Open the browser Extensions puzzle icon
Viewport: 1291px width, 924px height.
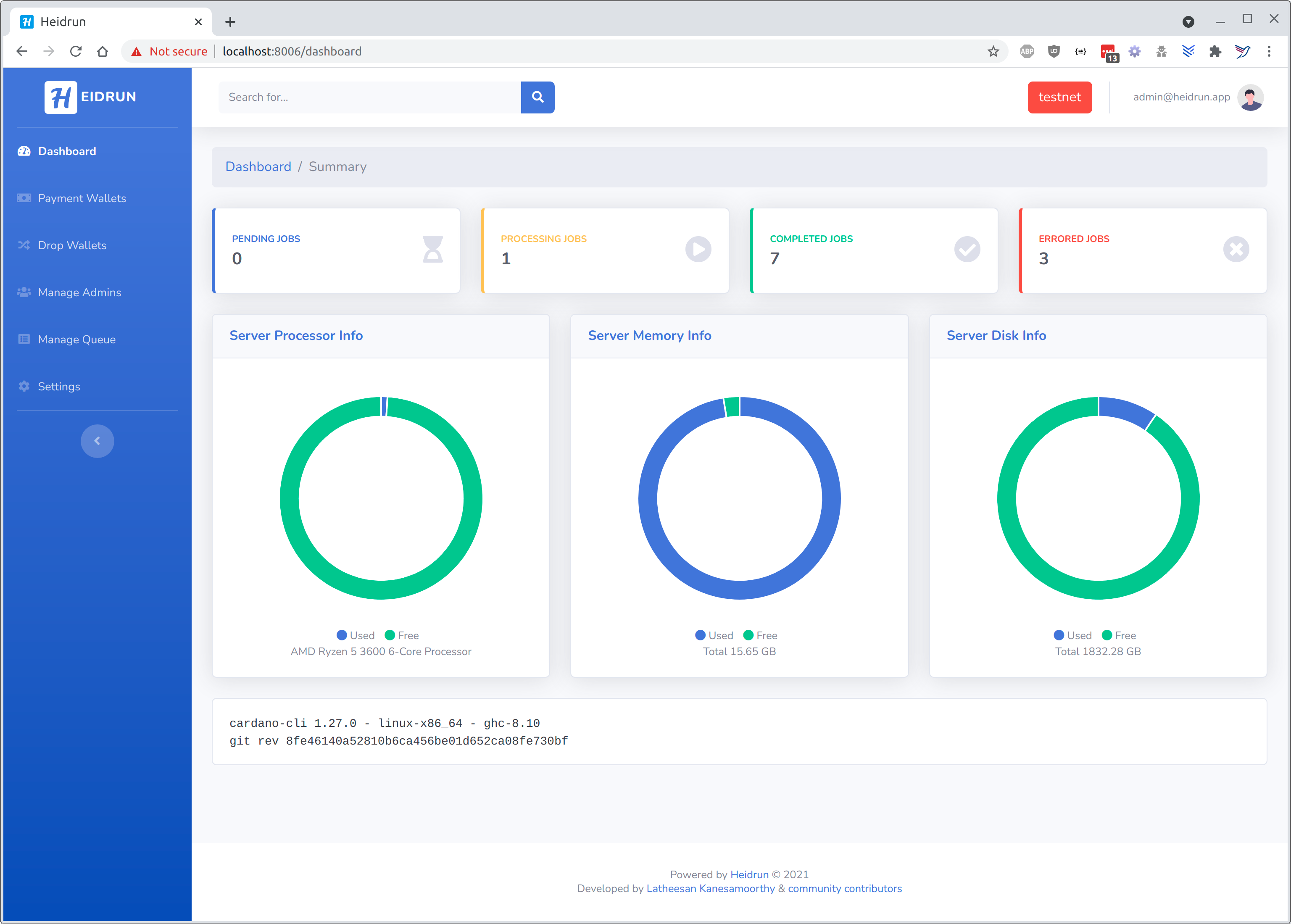click(x=1215, y=51)
